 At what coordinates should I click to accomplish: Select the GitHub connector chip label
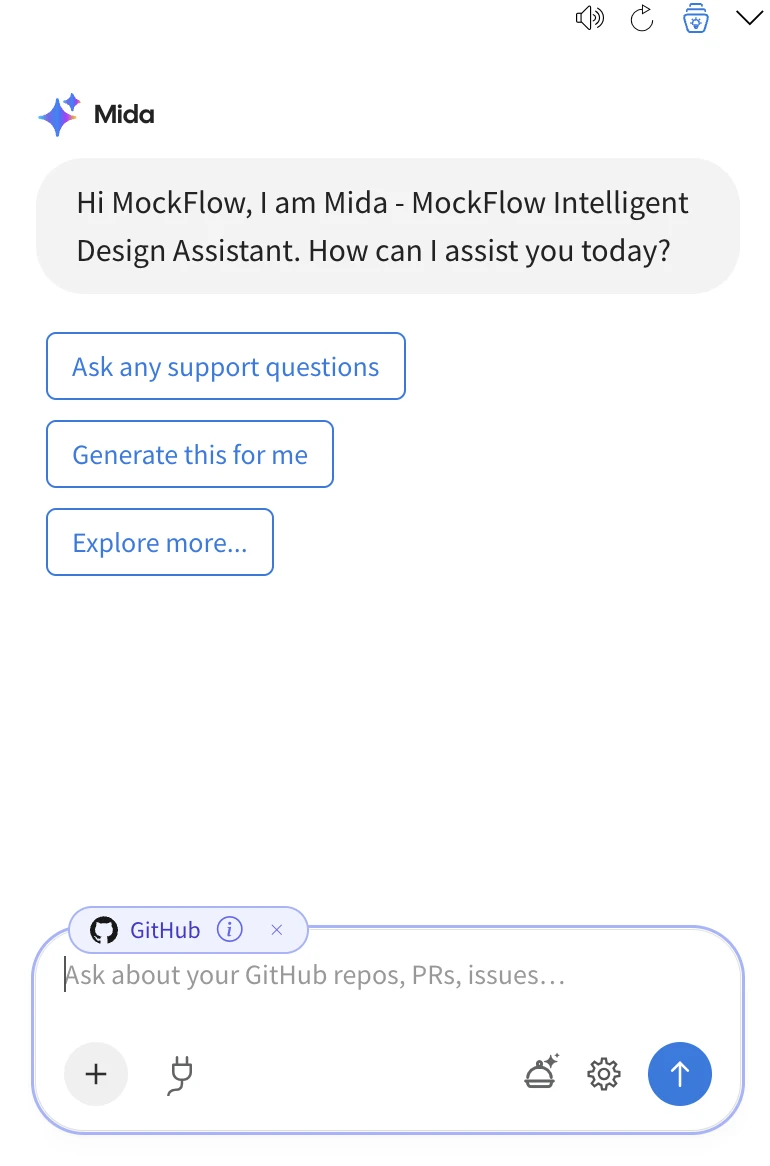click(165, 930)
